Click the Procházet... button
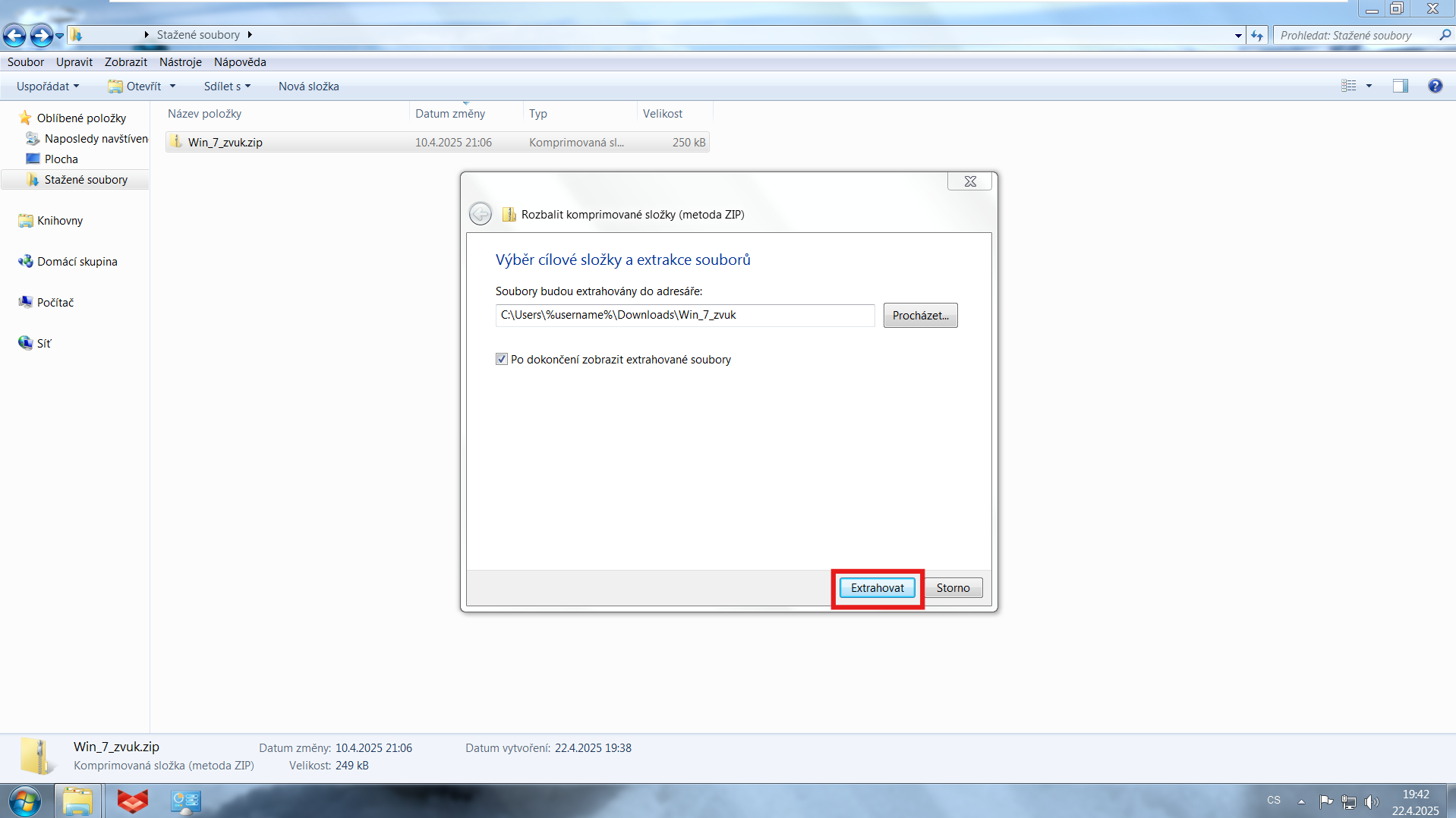1456x818 pixels. pos(920,316)
